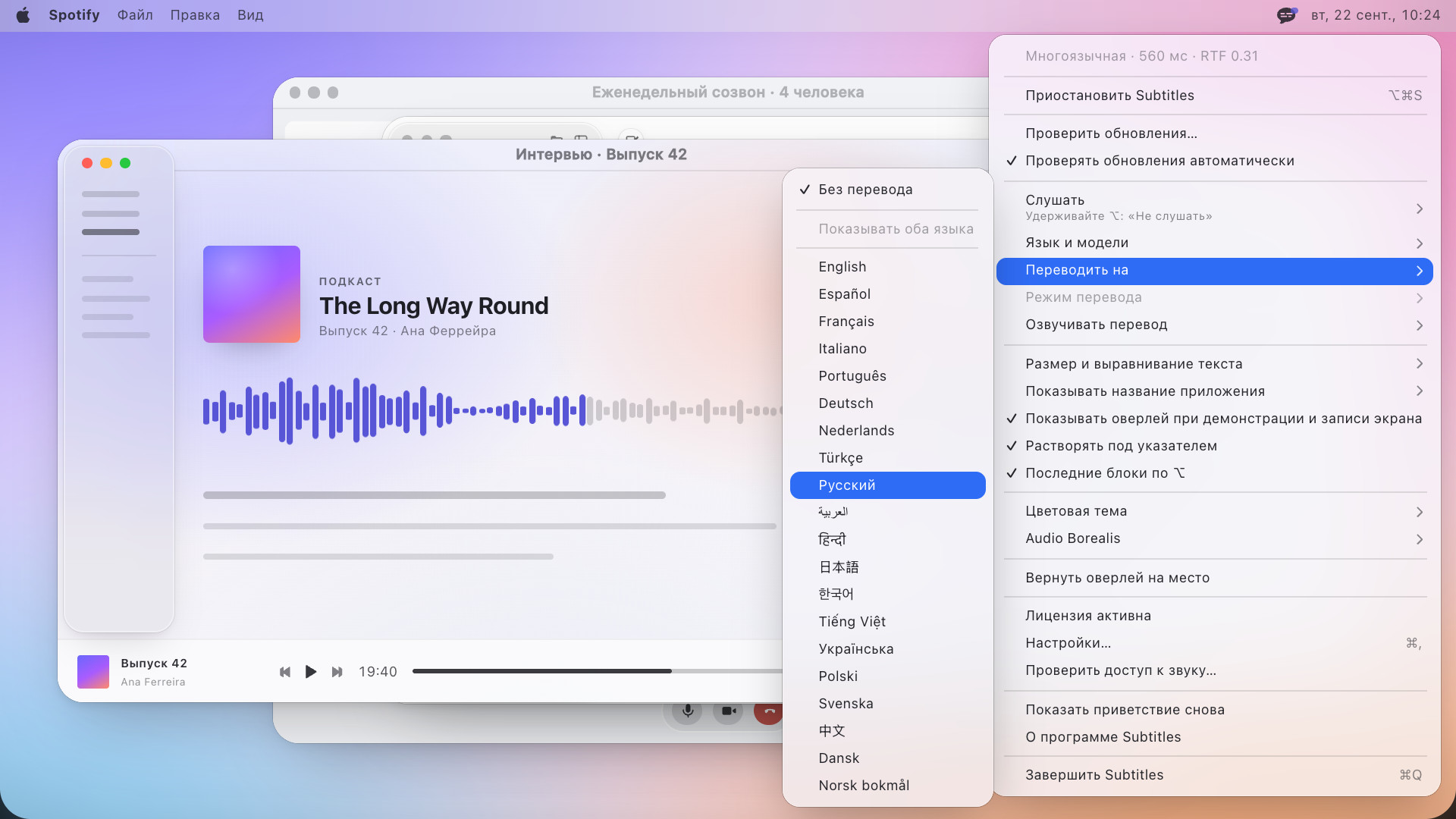Select Без перевода option
1456x819 pixels.
point(887,190)
